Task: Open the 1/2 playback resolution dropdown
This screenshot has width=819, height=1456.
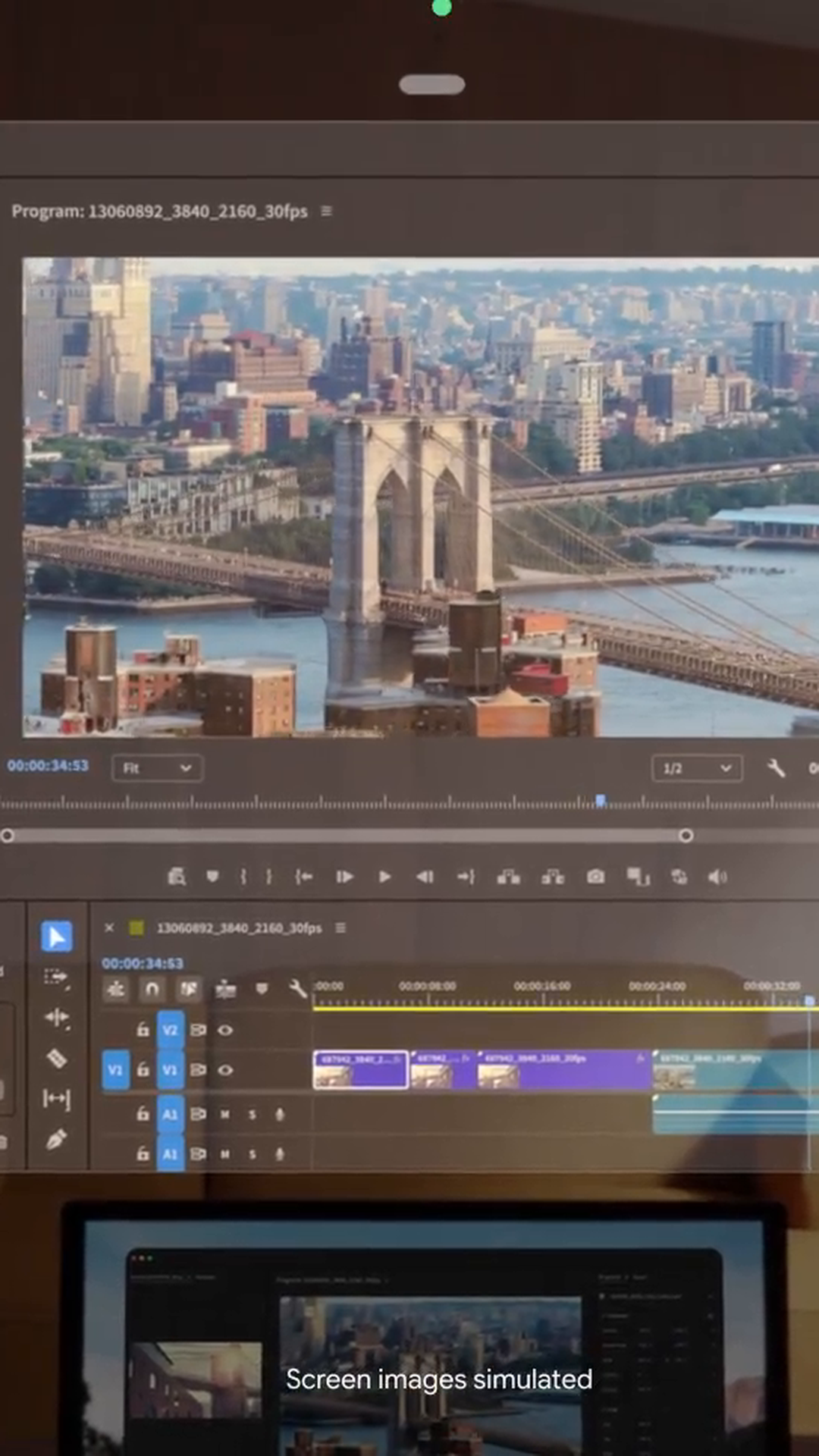Action: pos(697,768)
